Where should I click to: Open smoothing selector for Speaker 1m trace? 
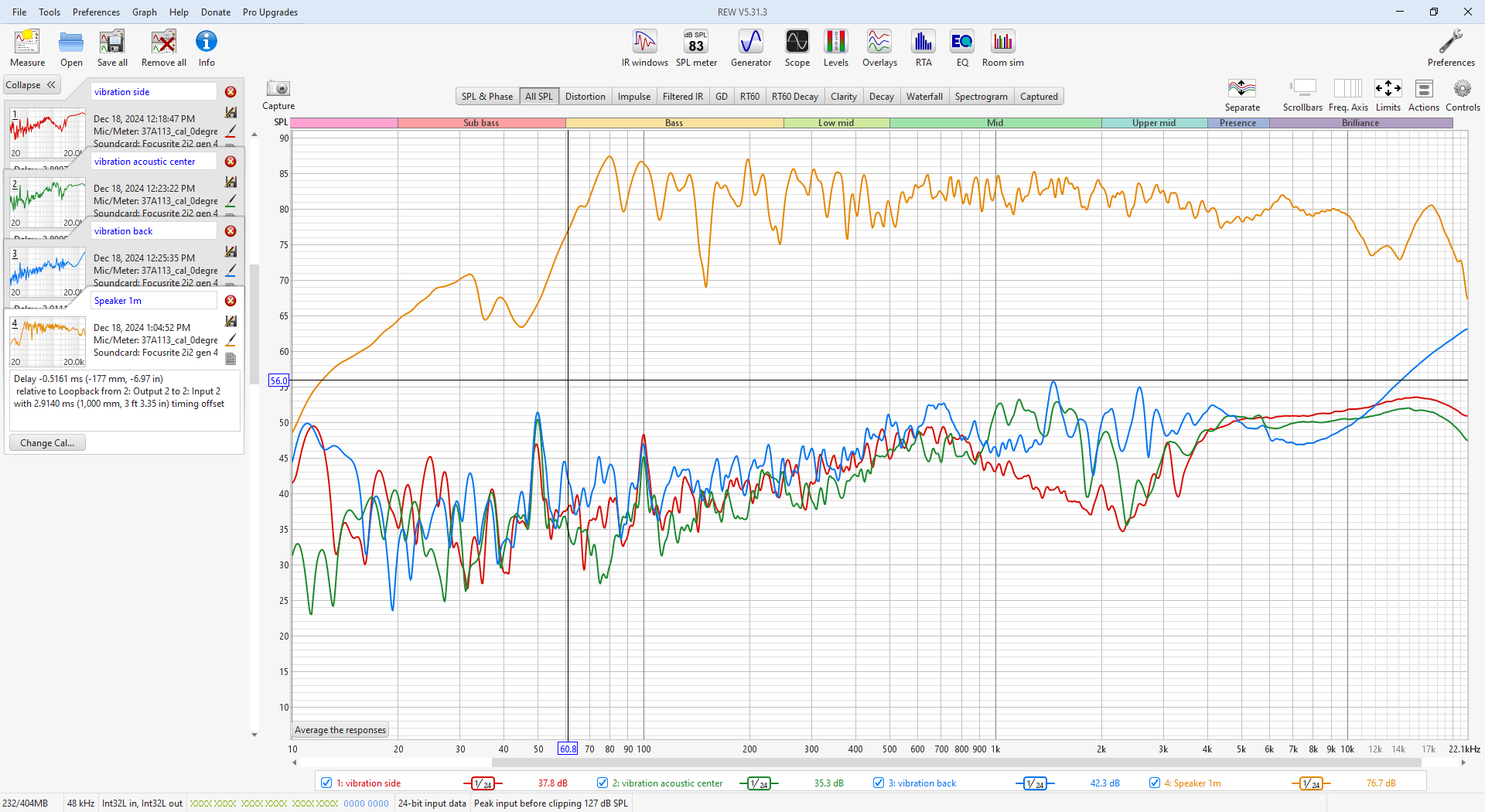point(1311,783)
